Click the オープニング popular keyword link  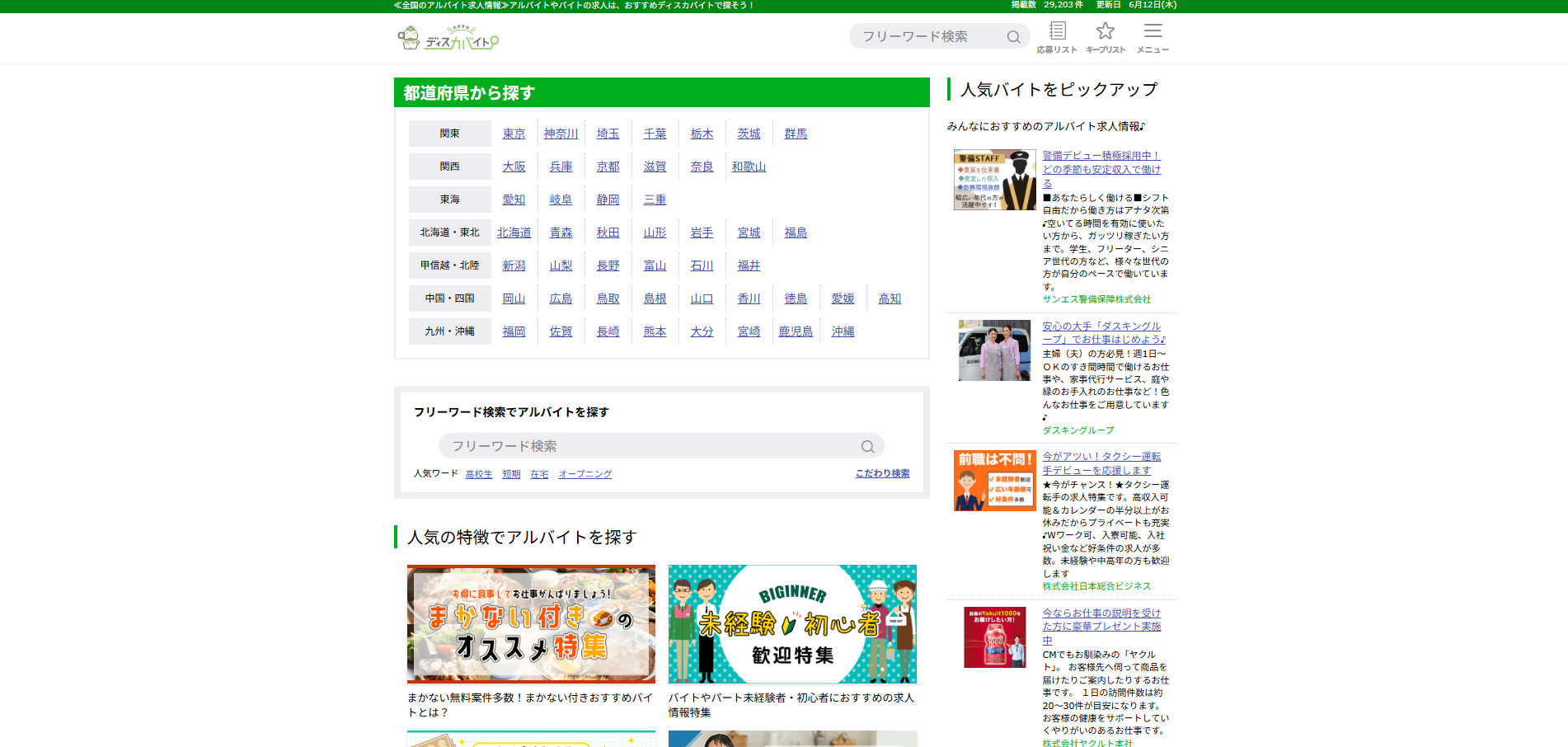pyautogui.click(x=585, y=474)
